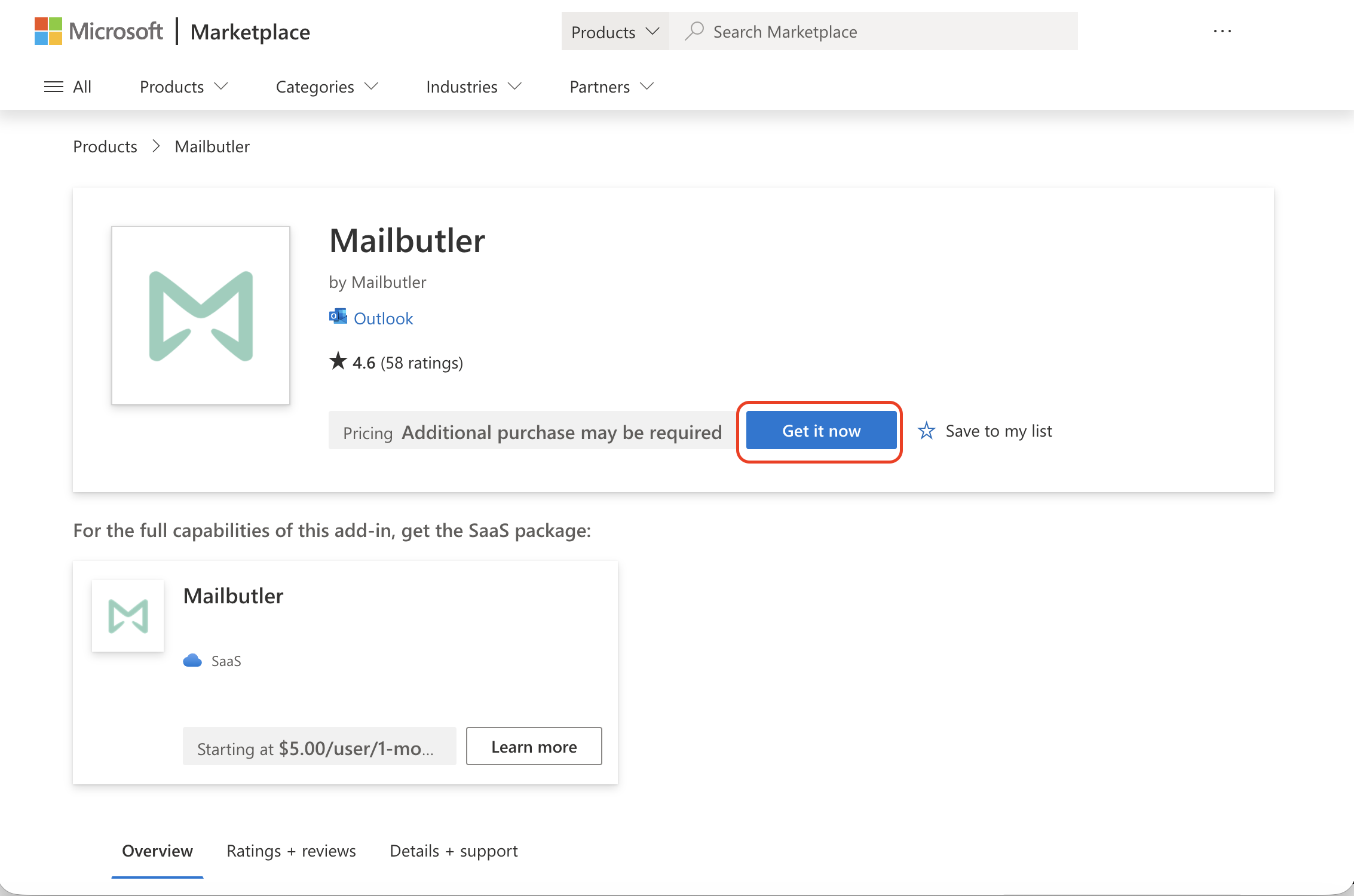Expand the Industries navigation menu
The width and height of the screenshot is (1354, 896).
point(474,87)
